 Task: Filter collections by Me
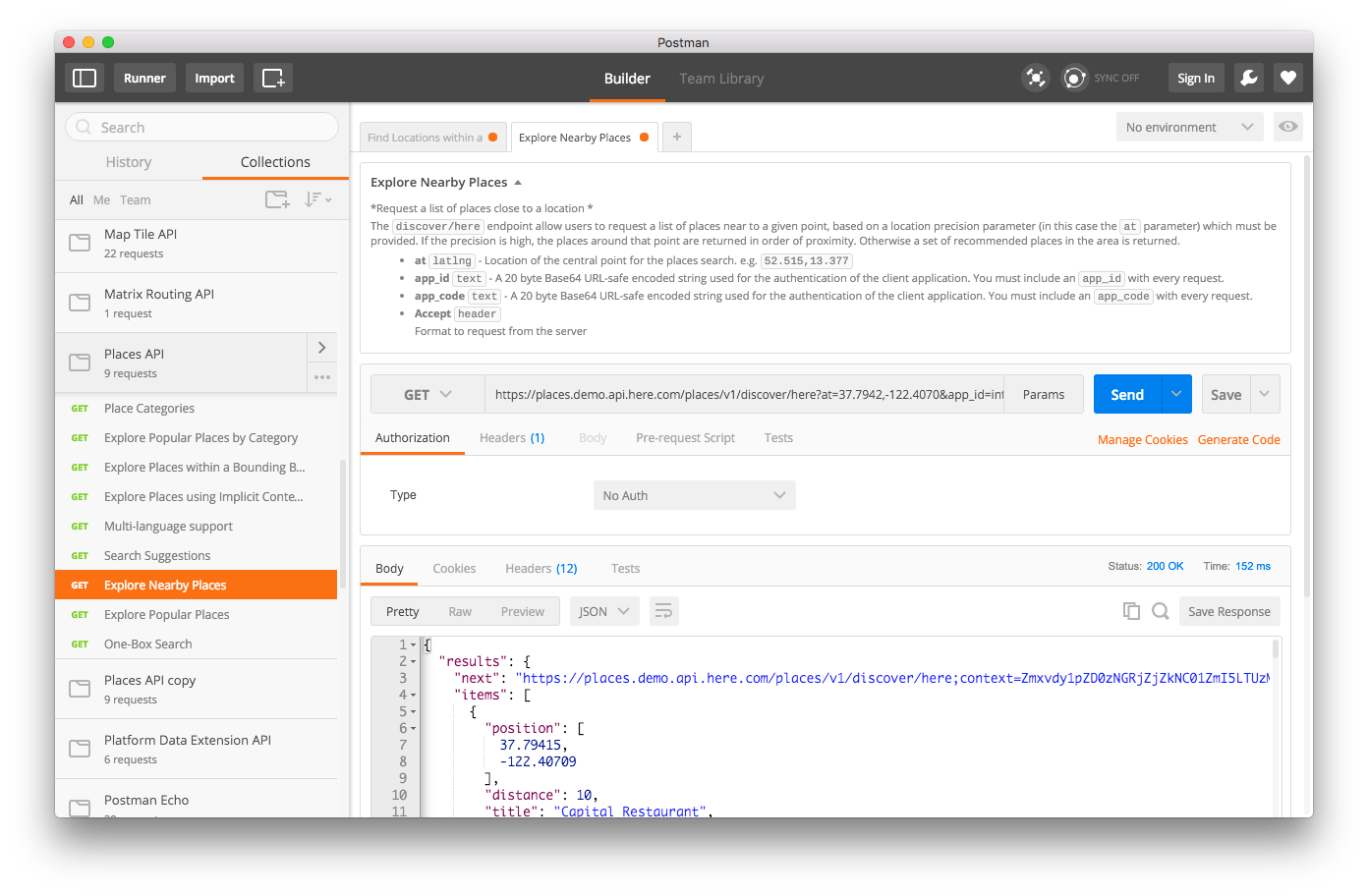(101, 199)
